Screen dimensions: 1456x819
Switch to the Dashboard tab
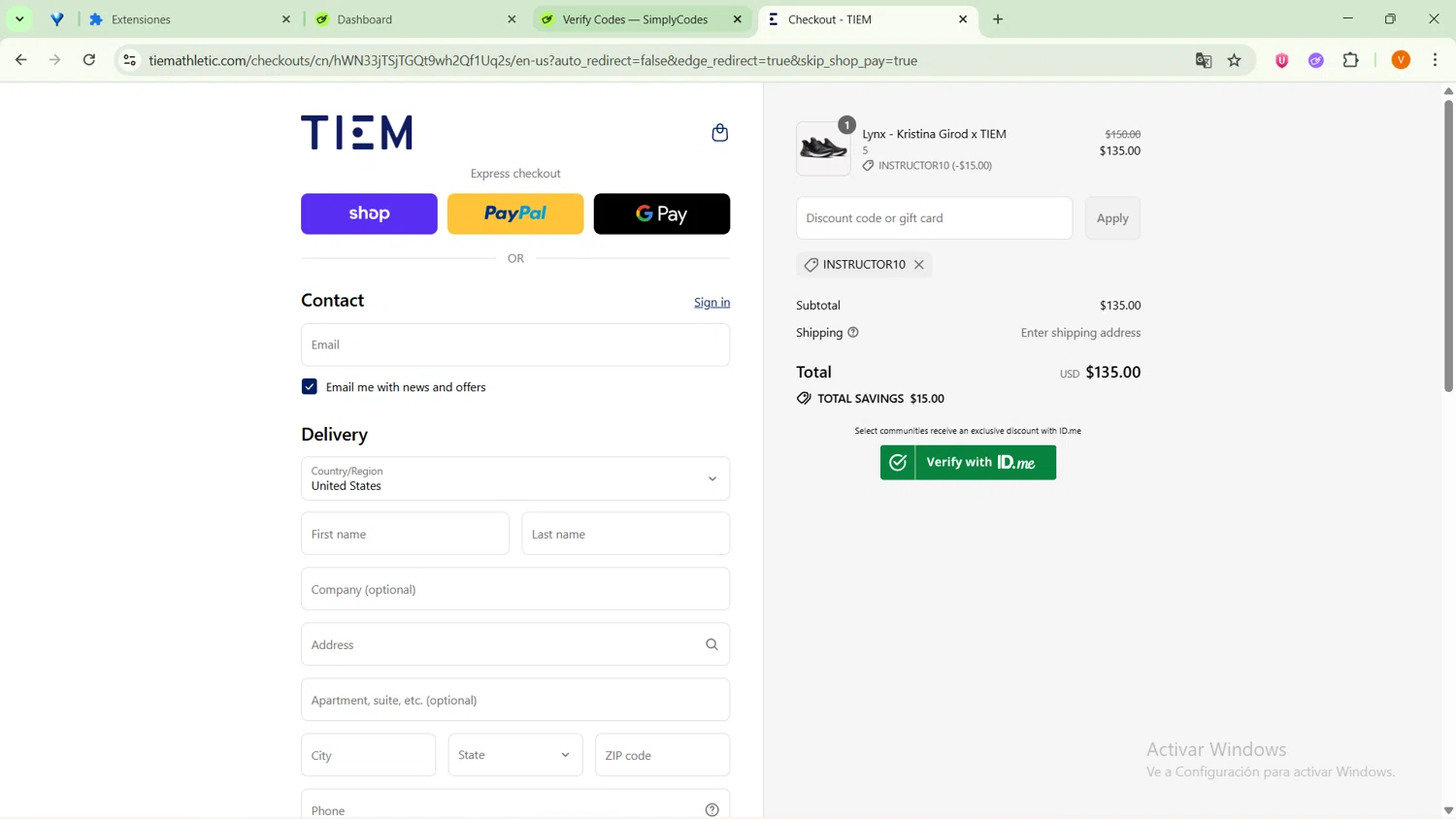(414, 19)
